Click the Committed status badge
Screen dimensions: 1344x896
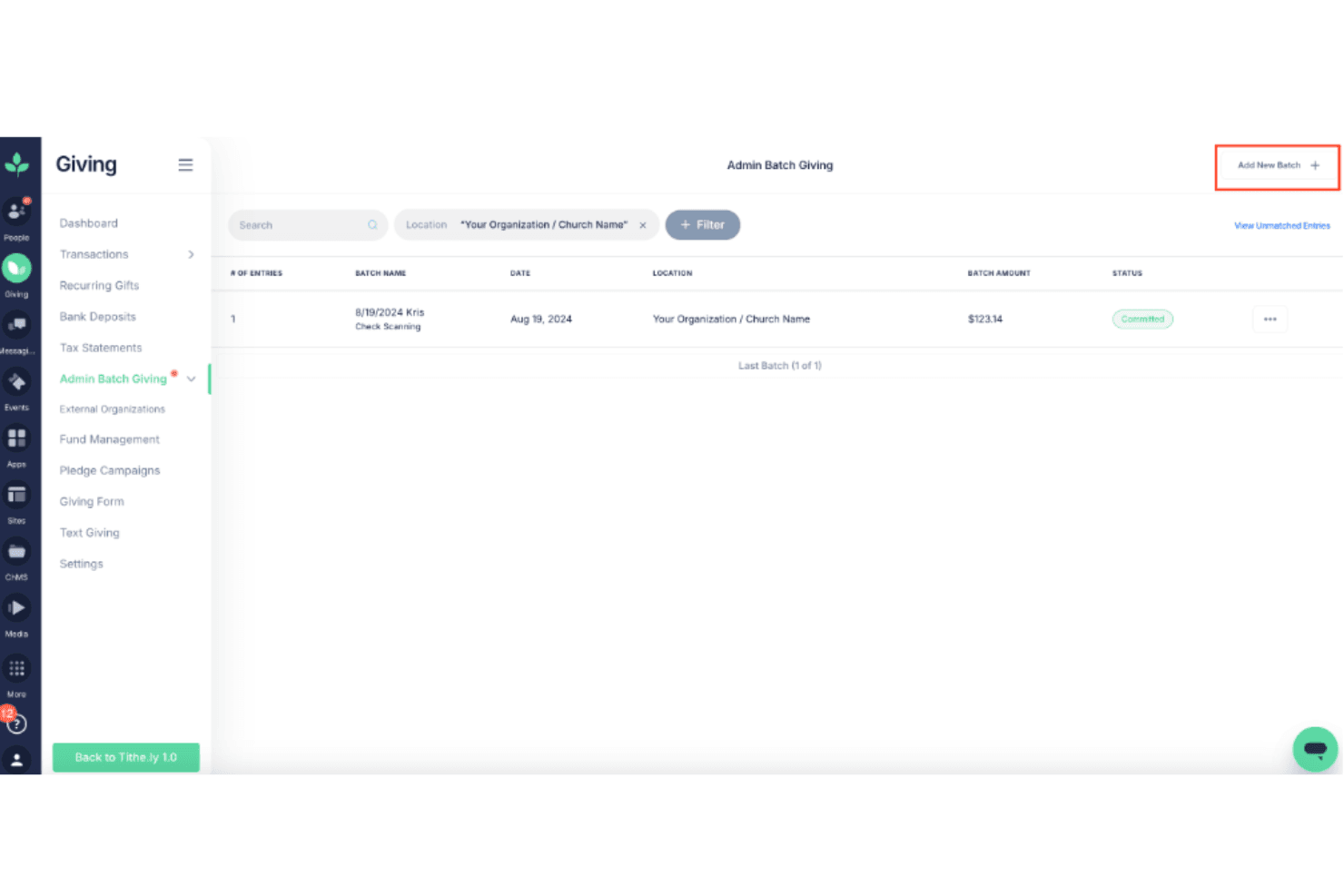(1142, 319)
